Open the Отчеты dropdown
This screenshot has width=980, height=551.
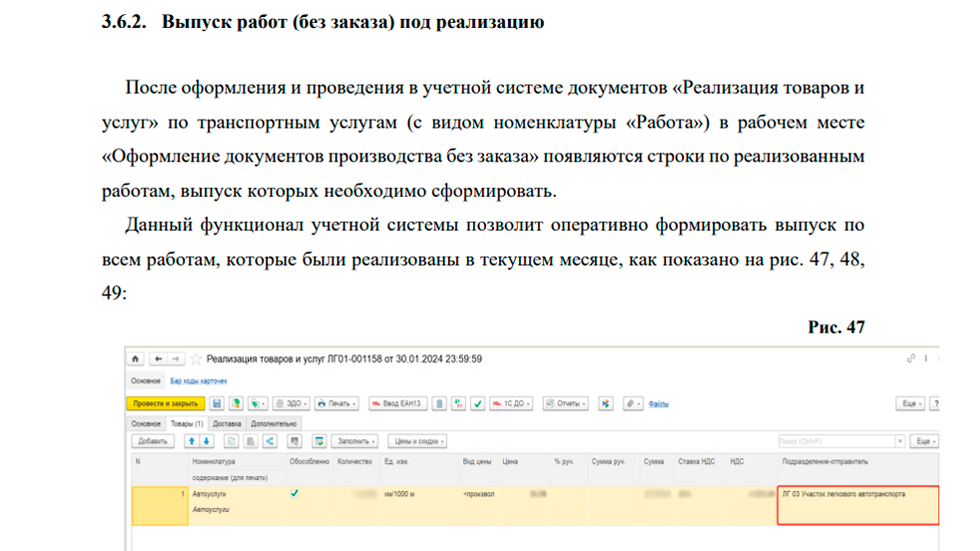[x=566, y=404]
